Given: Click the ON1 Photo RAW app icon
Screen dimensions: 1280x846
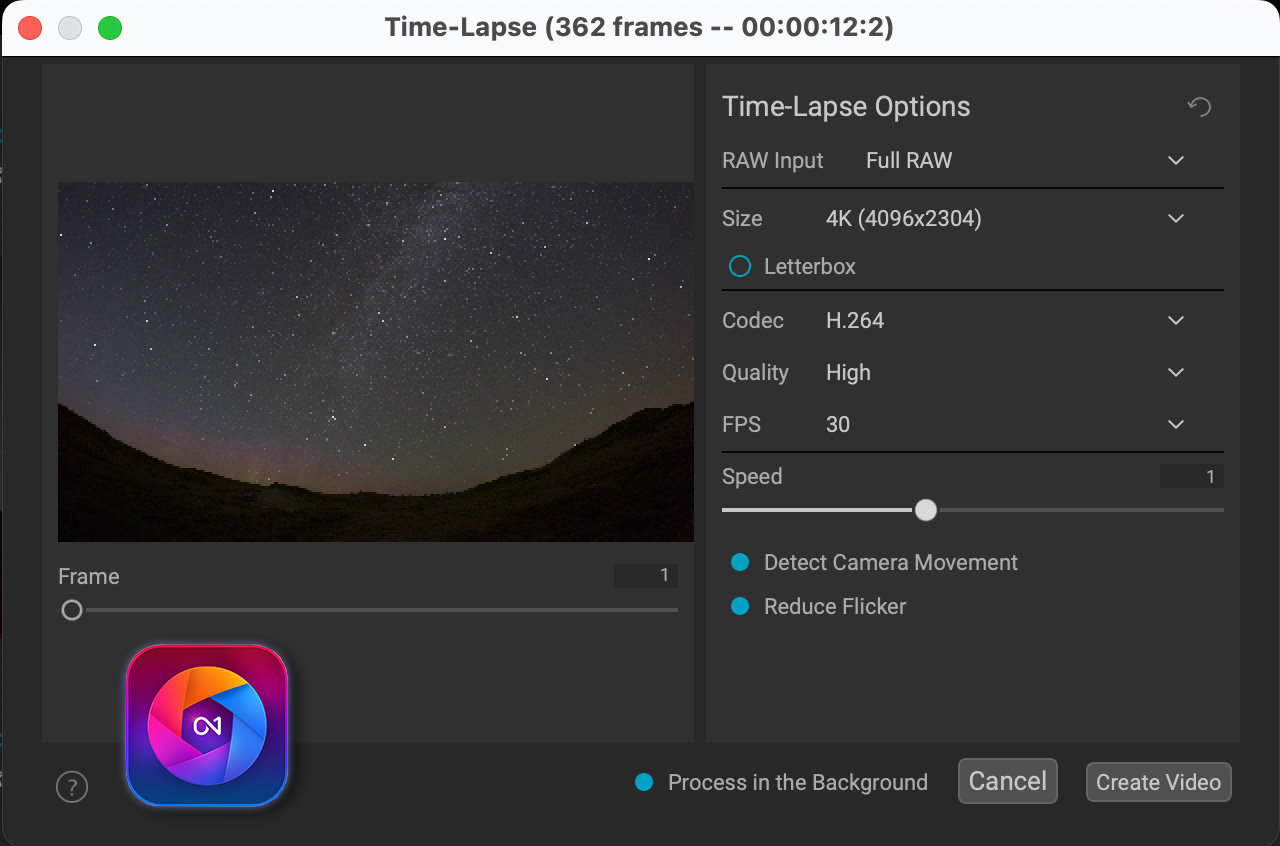Looking at the screenshot, I should tap(207, 725).
